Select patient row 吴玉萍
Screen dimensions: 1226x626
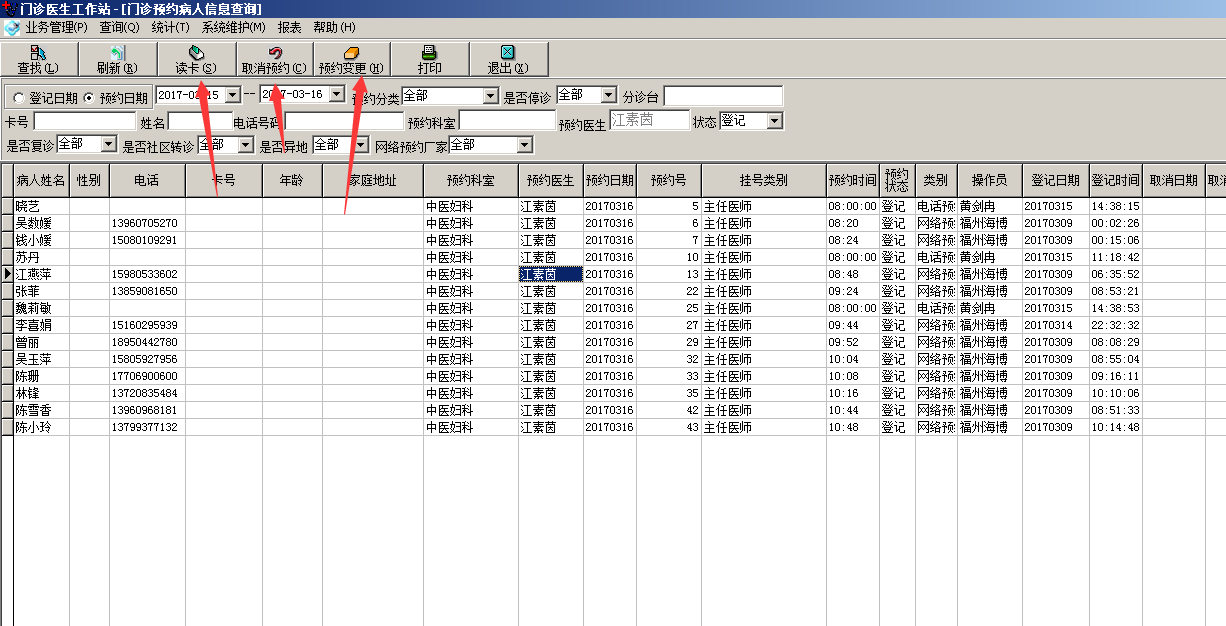click(613, 359)
